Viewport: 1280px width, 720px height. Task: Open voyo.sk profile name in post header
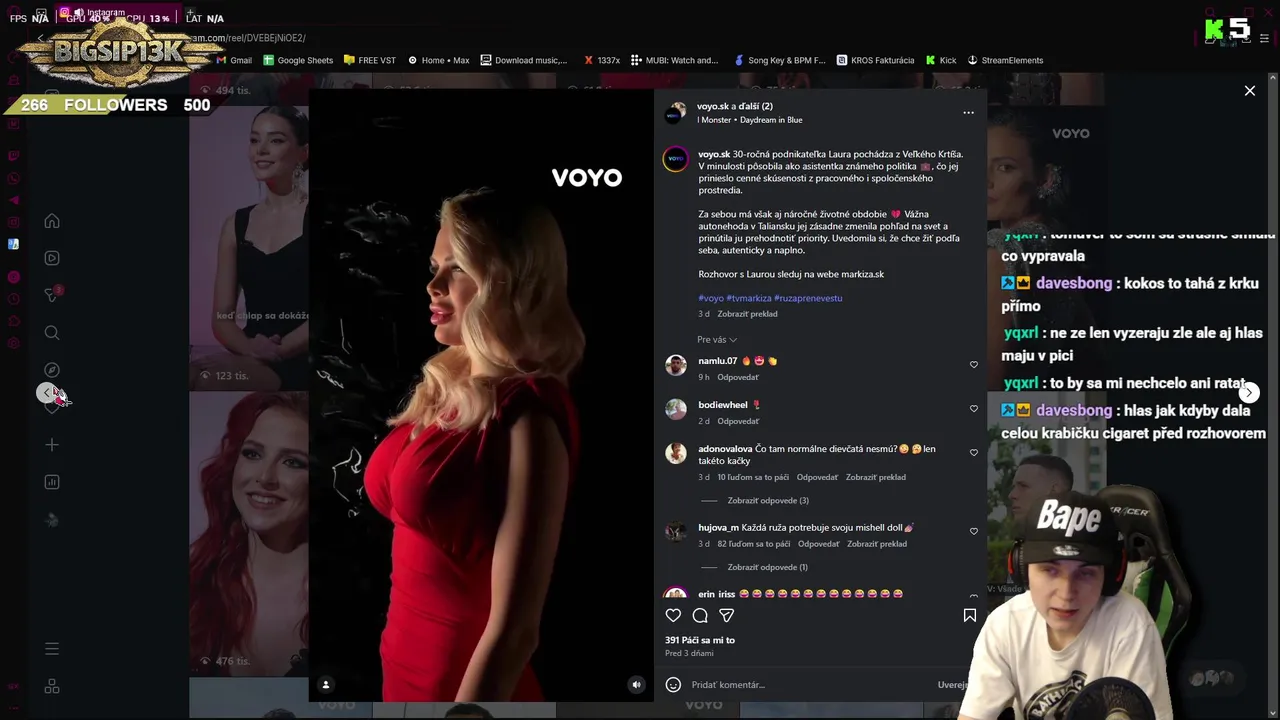click(x=713, y=106)
